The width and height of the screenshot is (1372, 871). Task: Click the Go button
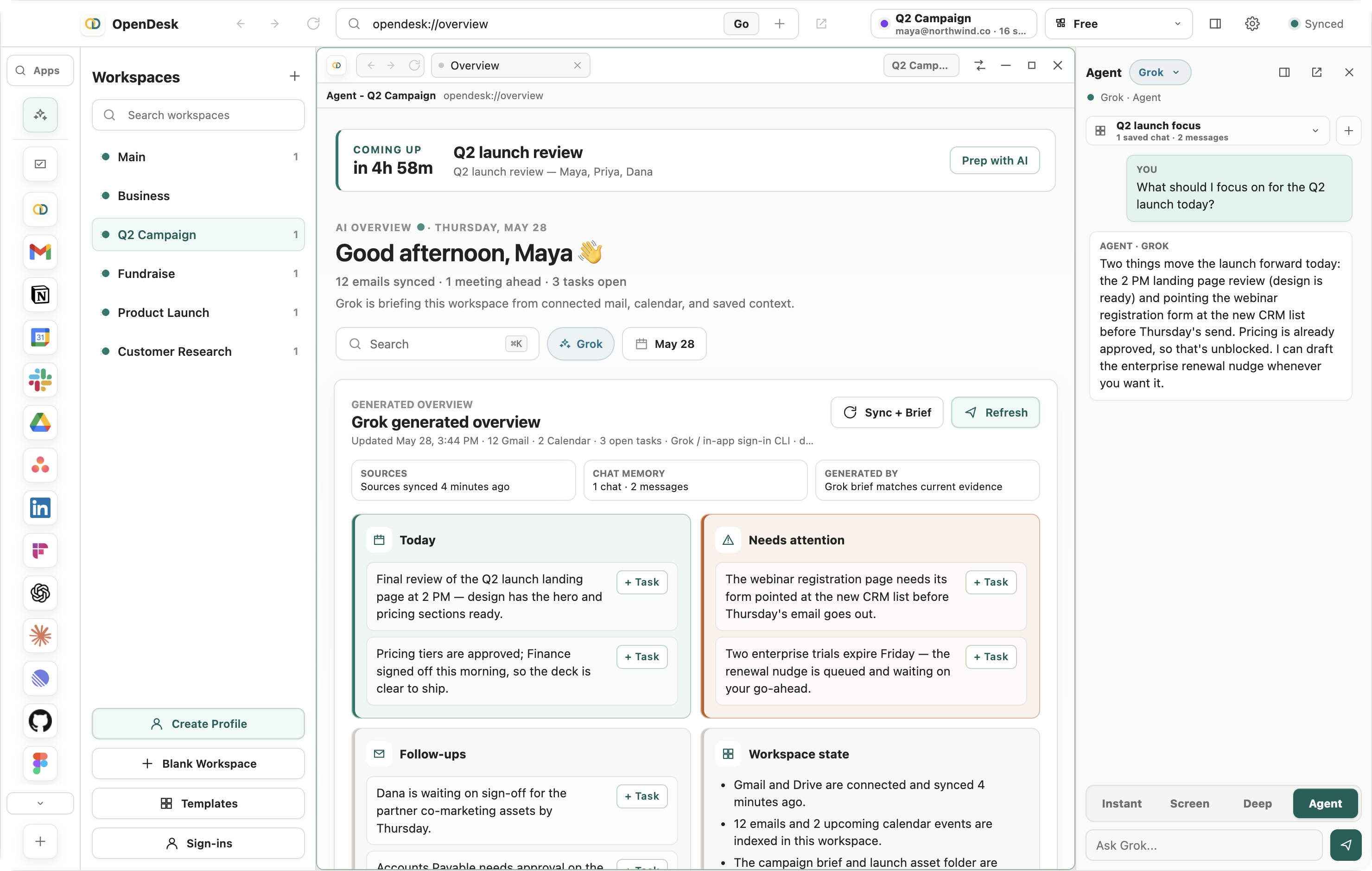coord(741,23)
